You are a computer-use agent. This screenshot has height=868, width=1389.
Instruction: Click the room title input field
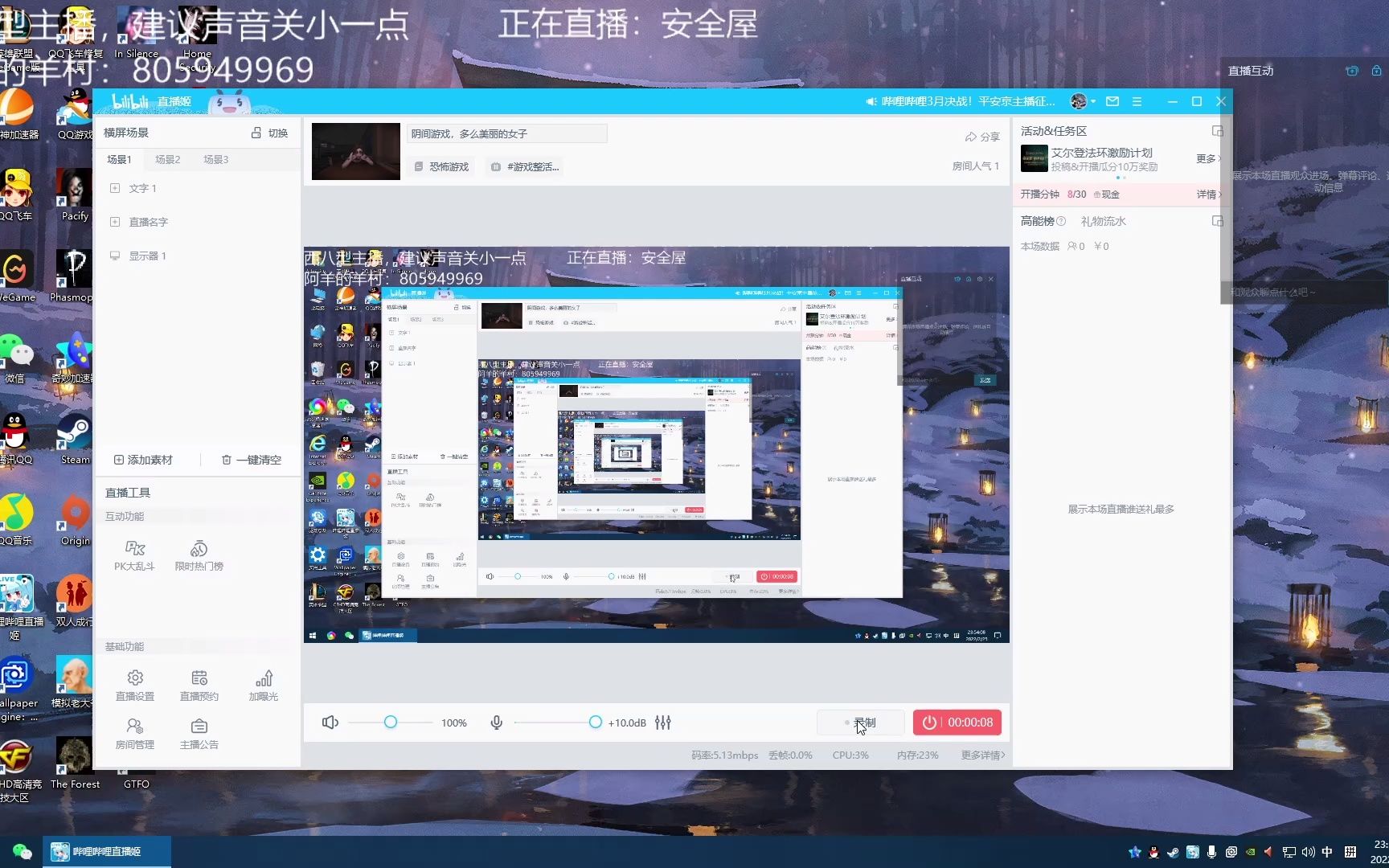click(x=506, y=133)
